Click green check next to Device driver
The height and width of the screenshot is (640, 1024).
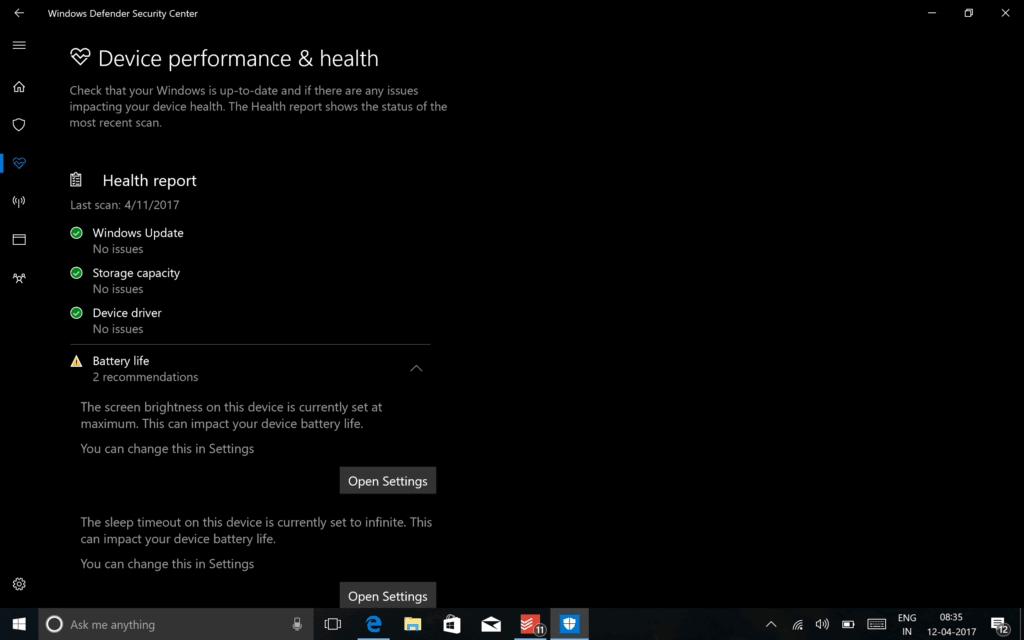point(76,313)
